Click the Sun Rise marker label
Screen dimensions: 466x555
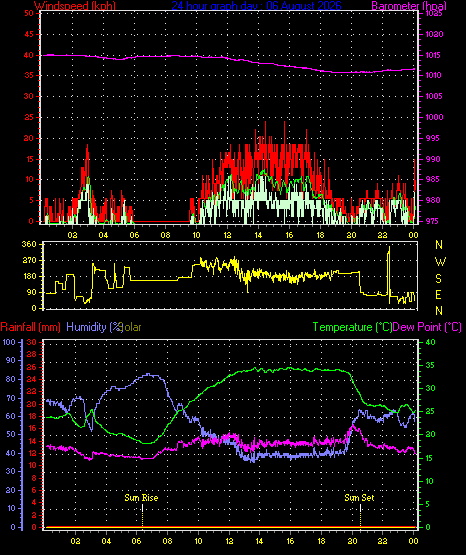coord(141,498)
